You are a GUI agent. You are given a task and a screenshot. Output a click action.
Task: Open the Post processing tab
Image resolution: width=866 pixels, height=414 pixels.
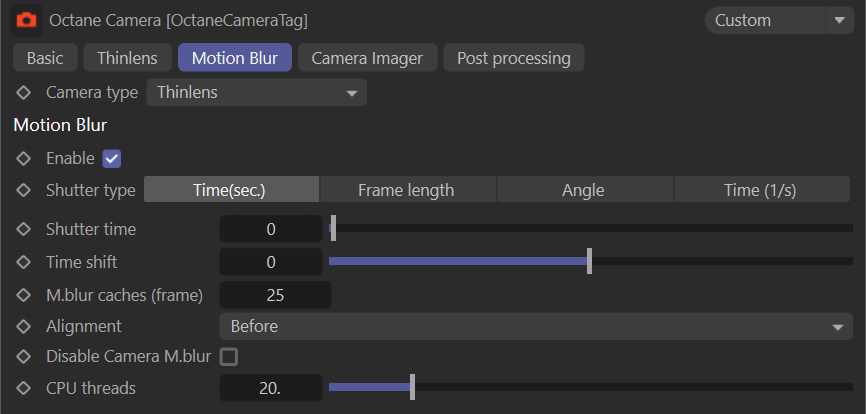click(x=513, y=58)
